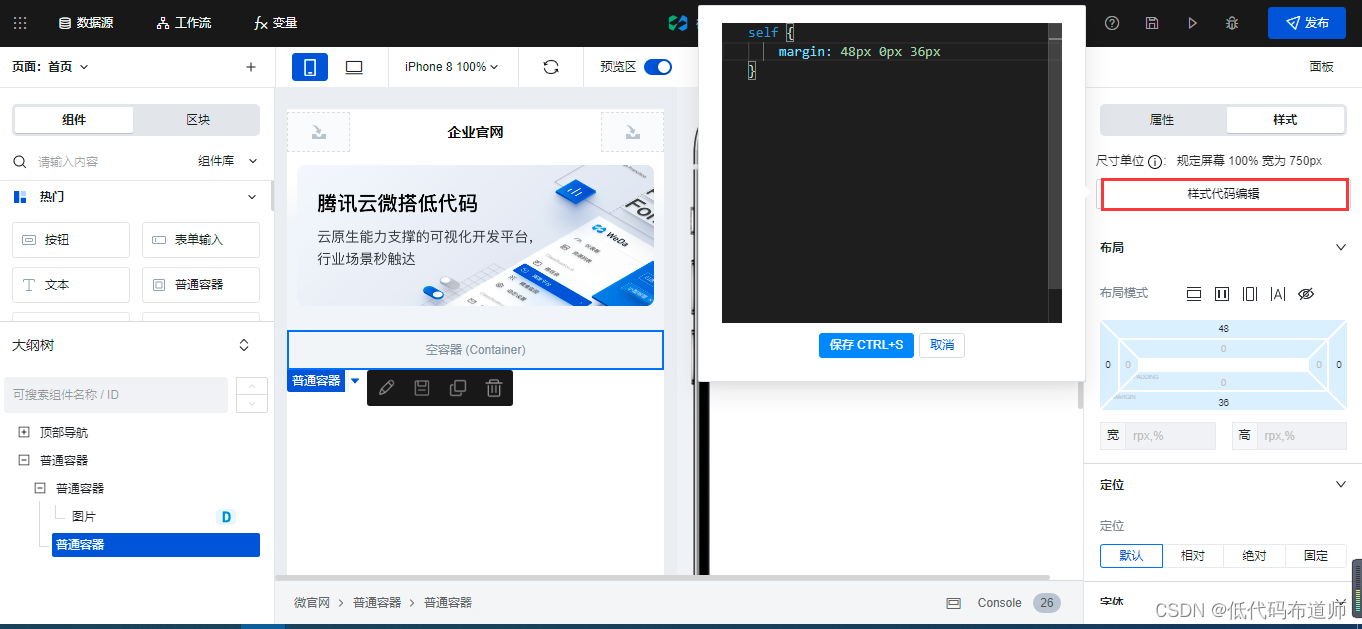Click the 腾讯云微搭低代码 banner image

[x=475, y=235]
